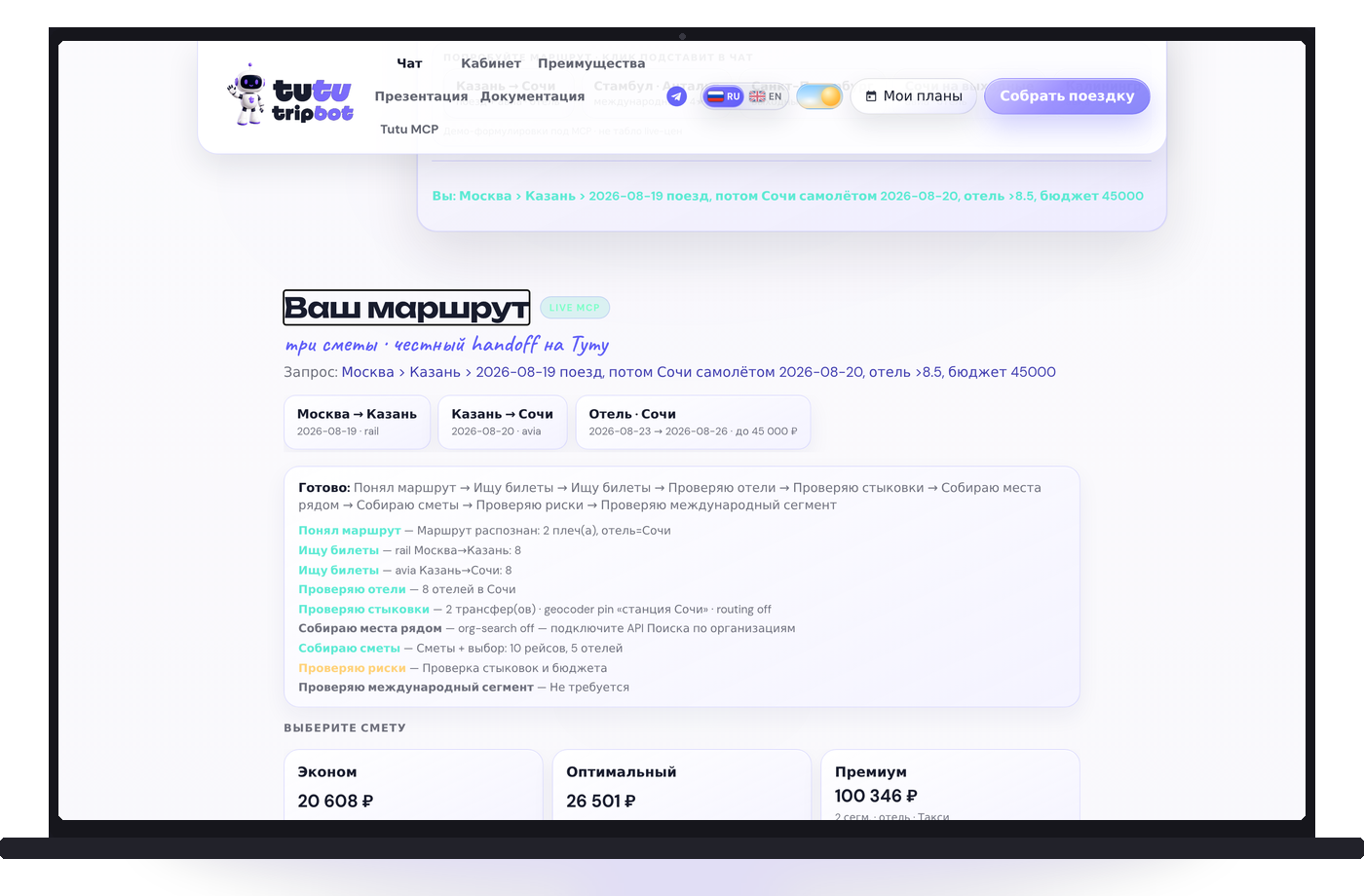Click the Проверяю отели status line
1364x896 pixels.
pyautogui.click(x=407, y=589)
